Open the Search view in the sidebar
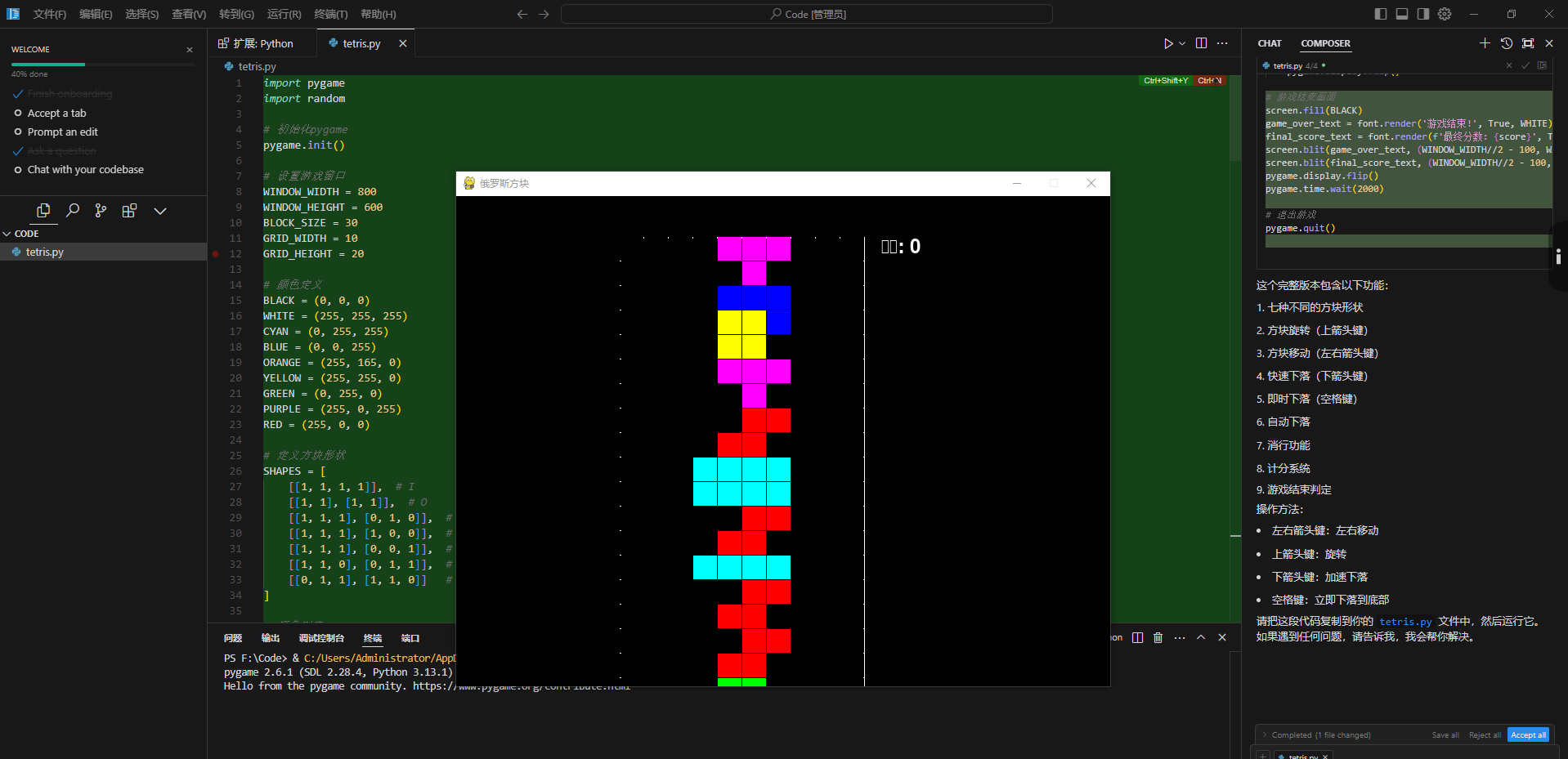Screen dimensions: 1568x759 (x=73, y=211)
